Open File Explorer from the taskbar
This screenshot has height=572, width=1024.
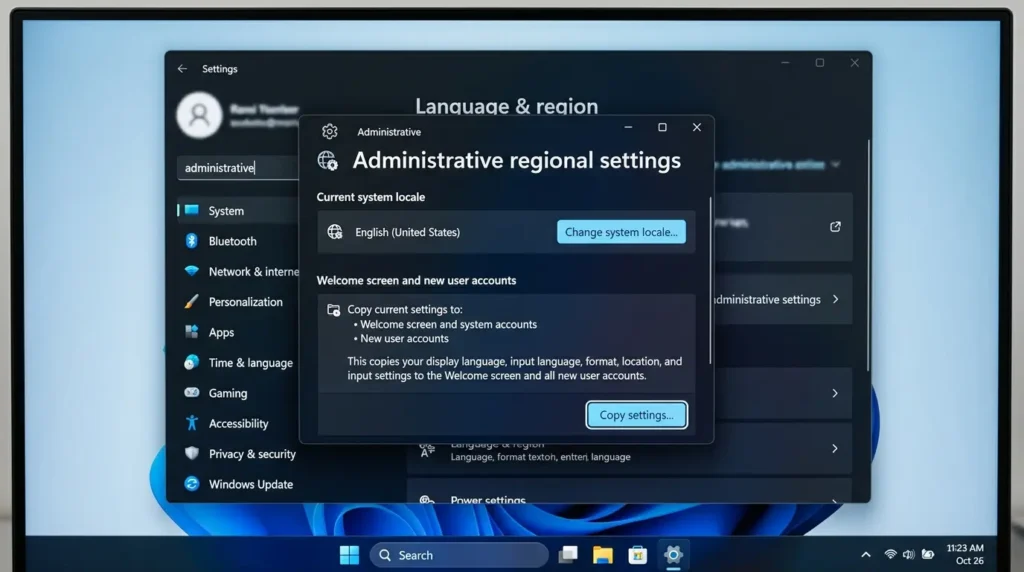tap(603, 555)
